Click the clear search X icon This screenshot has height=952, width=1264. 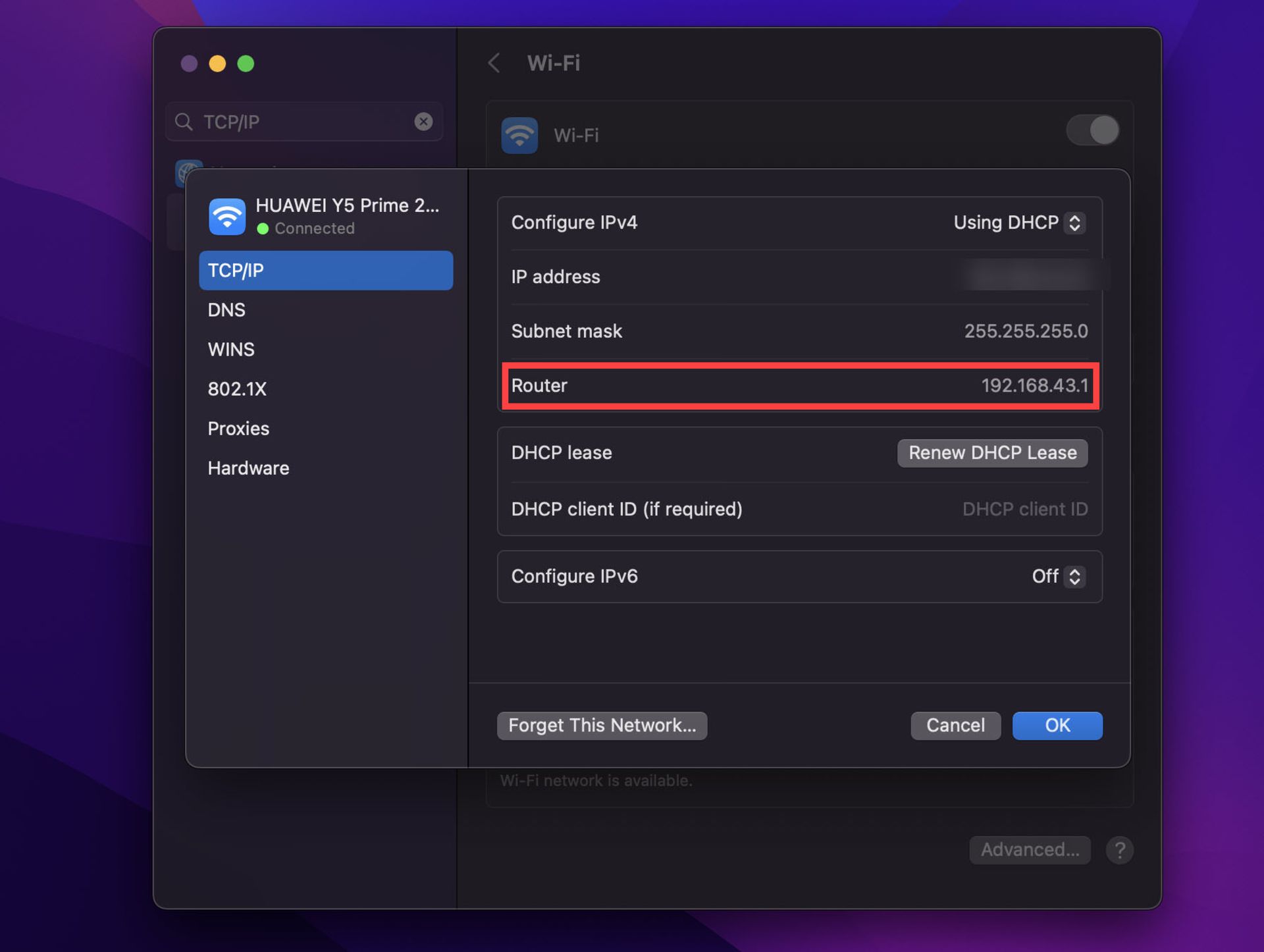click(423, 122)
